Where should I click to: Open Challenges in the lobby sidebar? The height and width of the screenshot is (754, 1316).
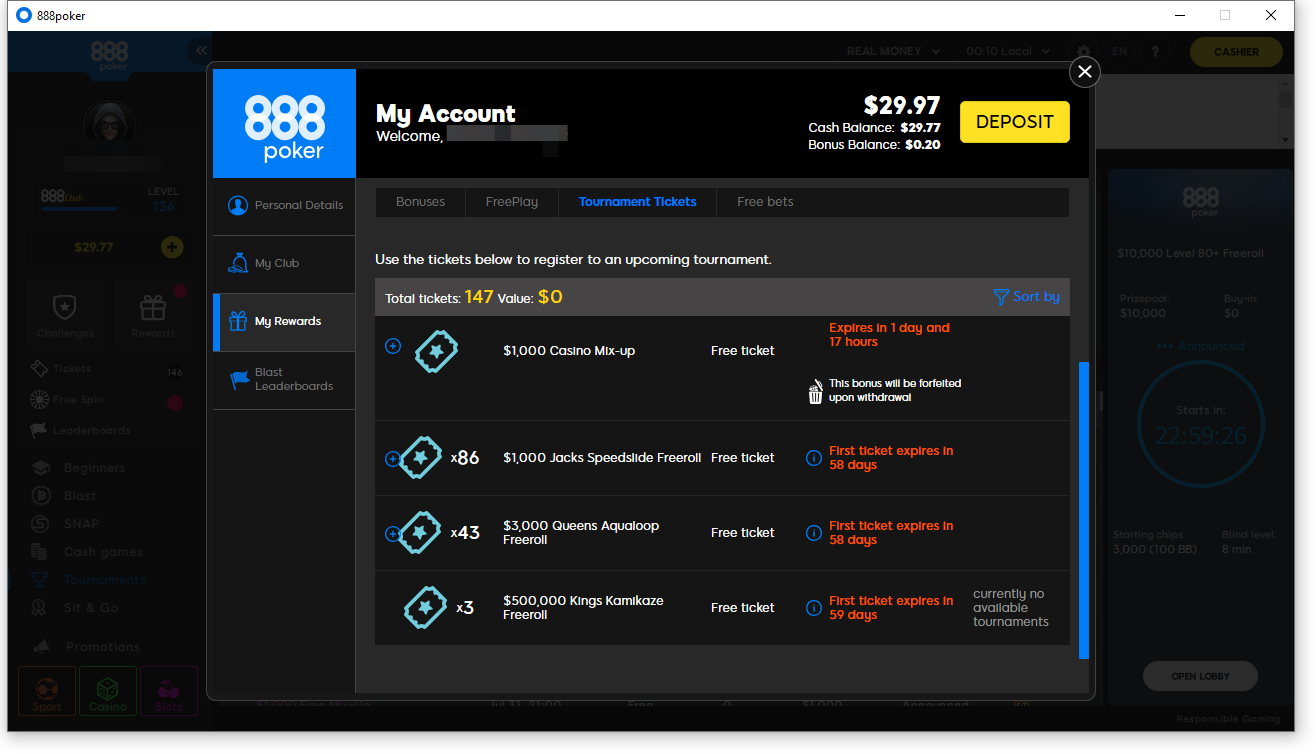pos(65,315)
